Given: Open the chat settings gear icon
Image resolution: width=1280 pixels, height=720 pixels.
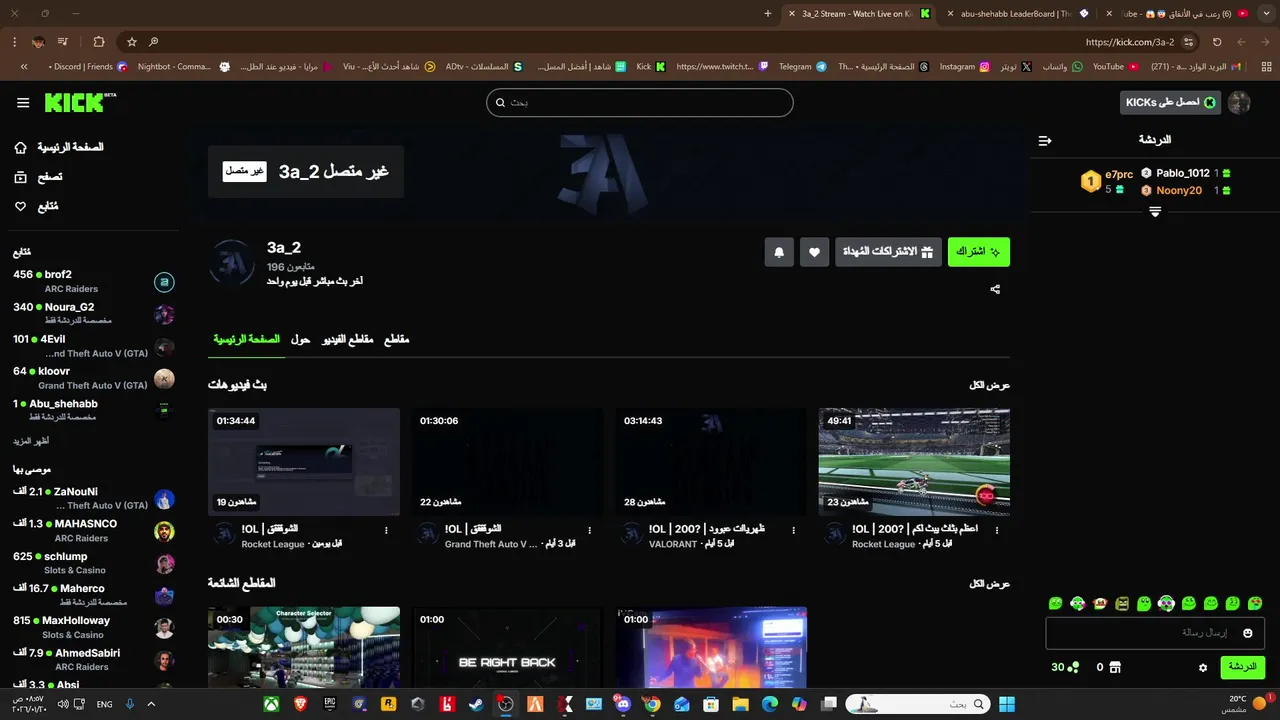Looking at the screenshot, I should (1203, 667).
